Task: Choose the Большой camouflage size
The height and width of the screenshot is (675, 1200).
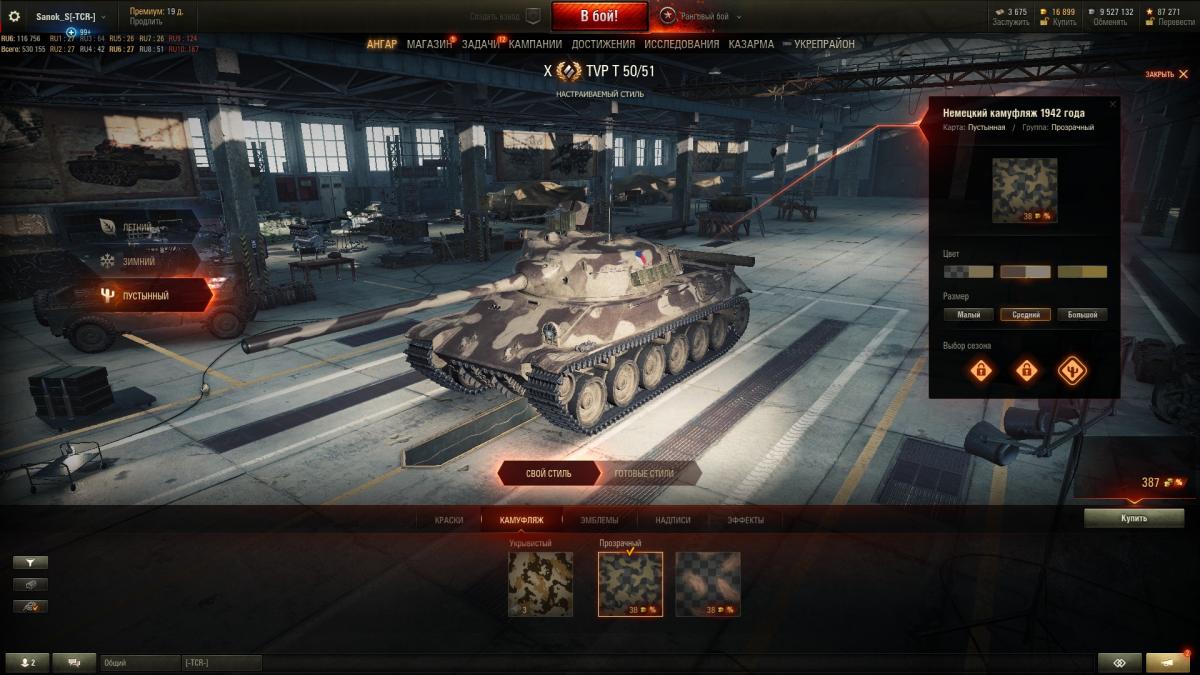Action: [x=1082, y=314]
